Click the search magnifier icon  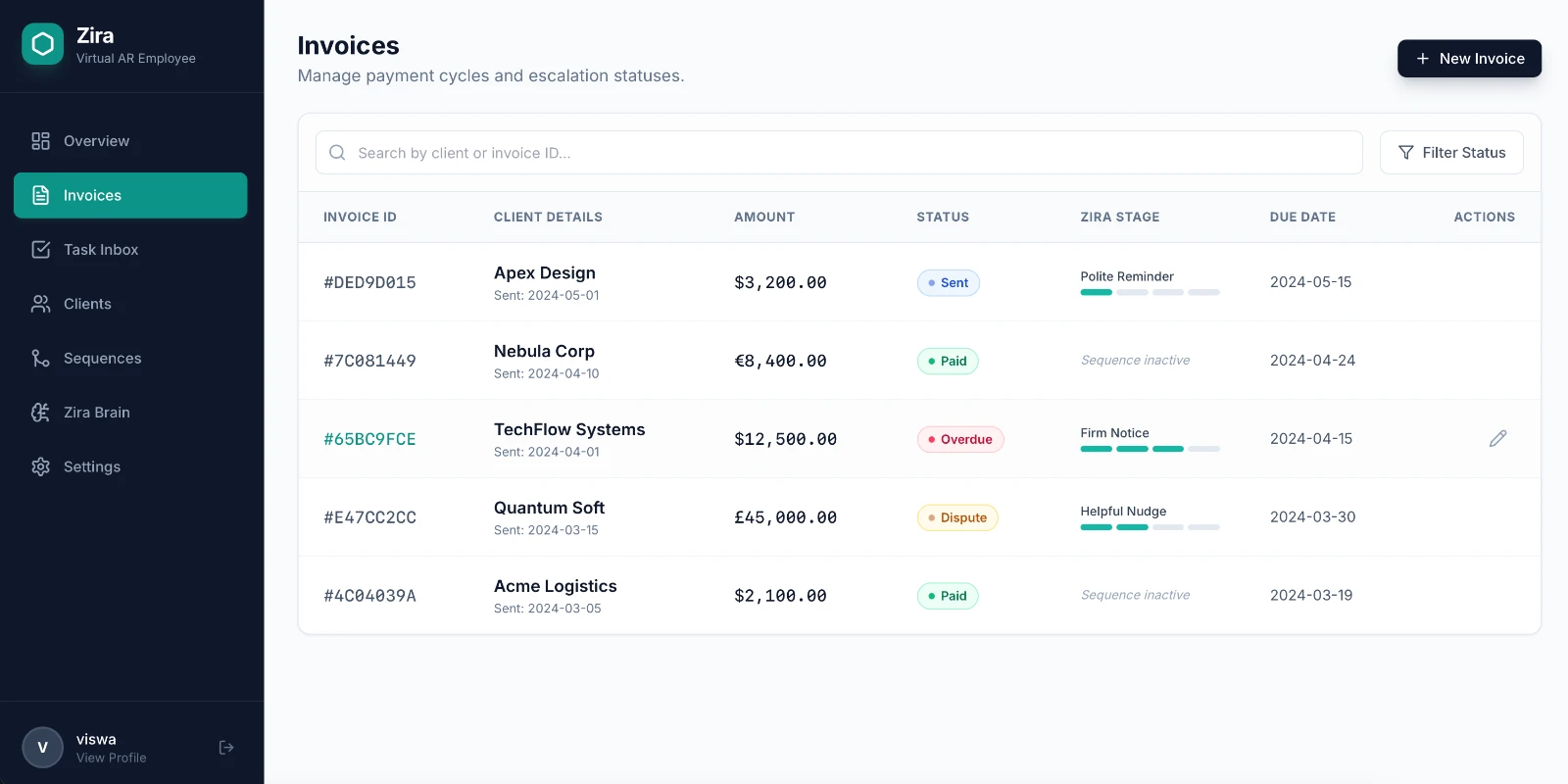tap(337, 153)
